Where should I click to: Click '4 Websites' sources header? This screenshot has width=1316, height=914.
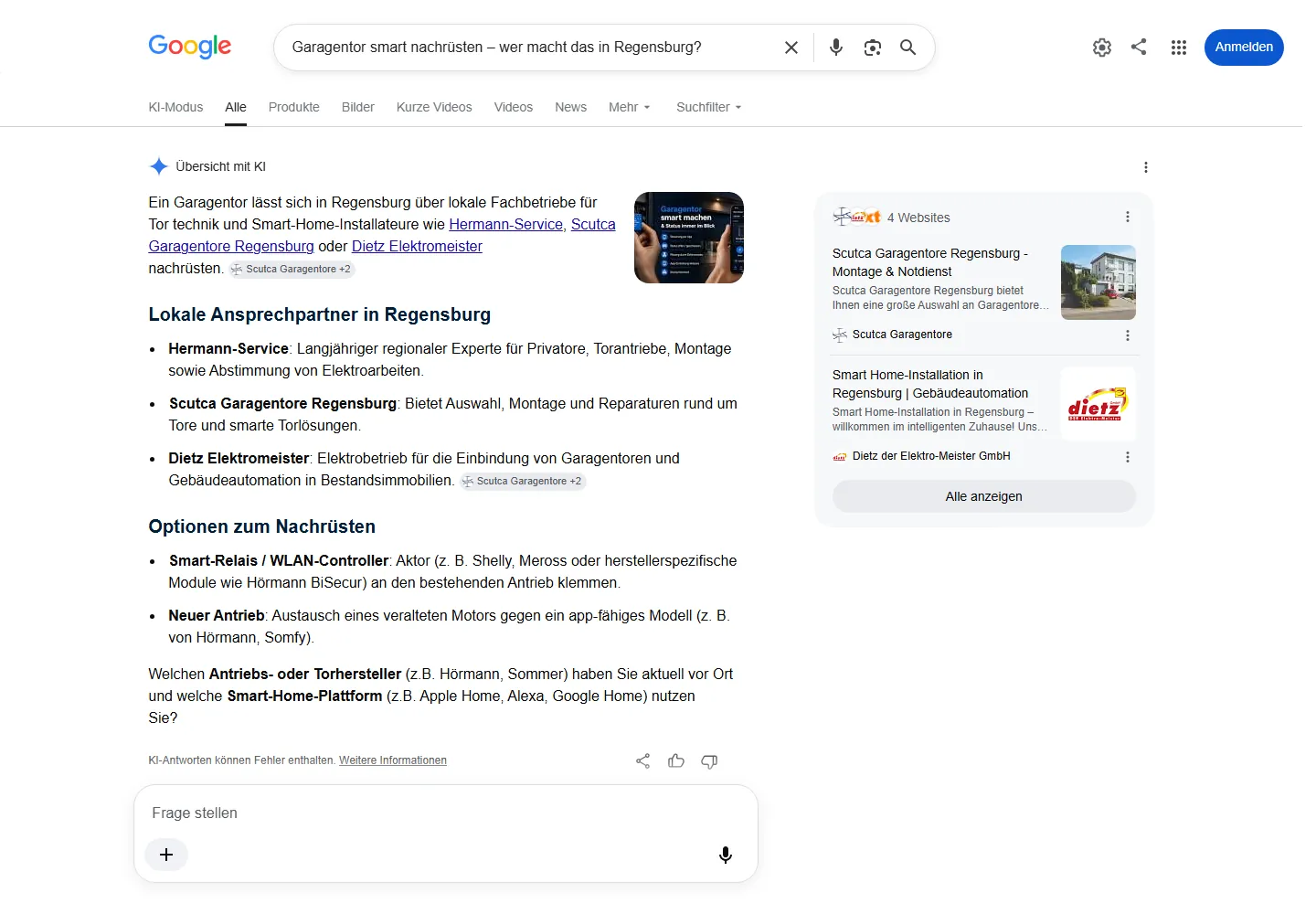click(x=918, y=218)
